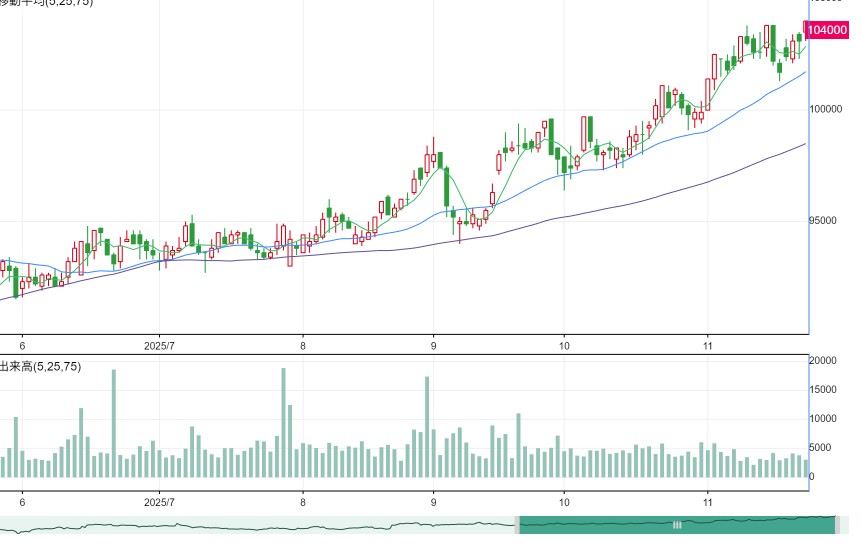Viewport: 861px width, 550px height.
Task: Click month 6 label under volume chart
Action: [22, 502]
